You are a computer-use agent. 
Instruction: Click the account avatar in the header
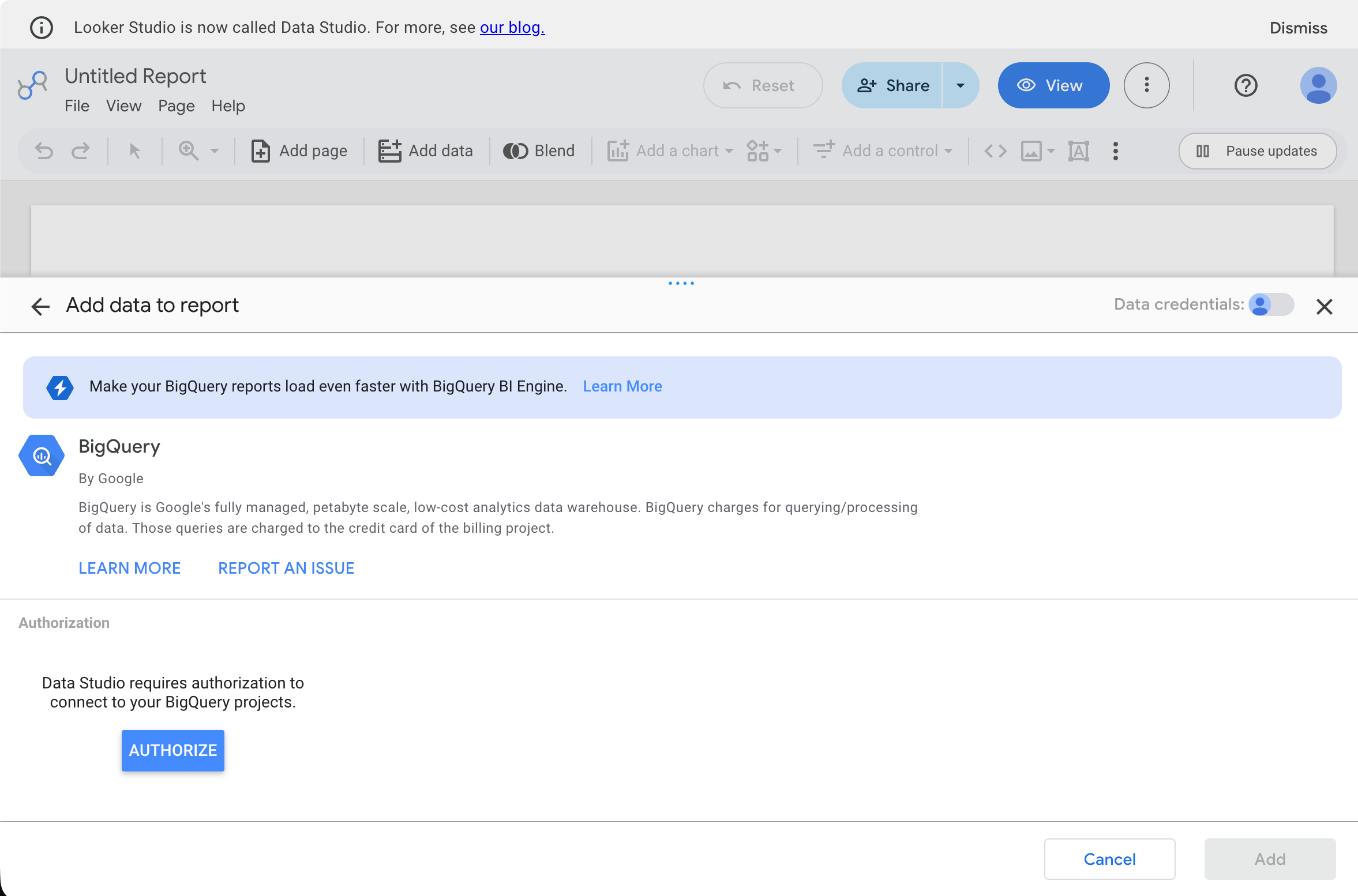(x=1318, y=85)
